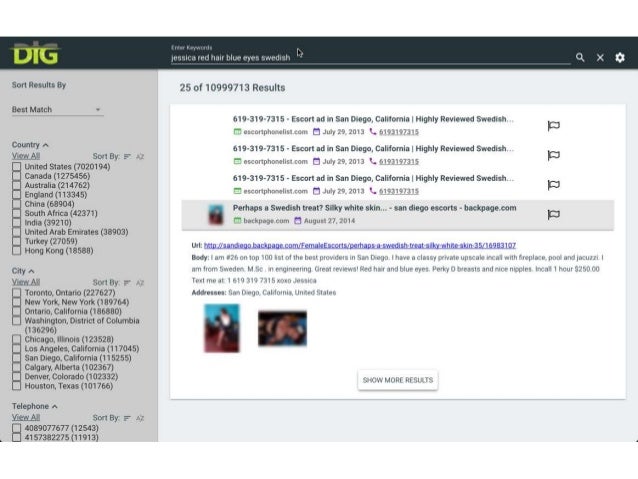Check the Hong Kong country filter

(16, 251)
